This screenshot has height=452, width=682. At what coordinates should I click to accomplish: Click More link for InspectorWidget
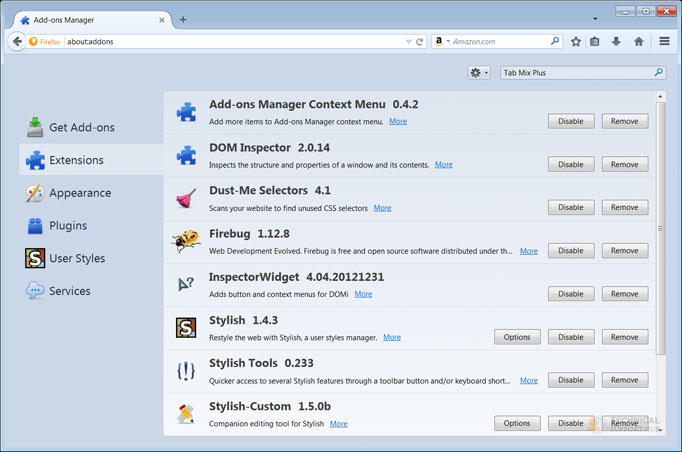pyautogui.click(x=363, y=294)
